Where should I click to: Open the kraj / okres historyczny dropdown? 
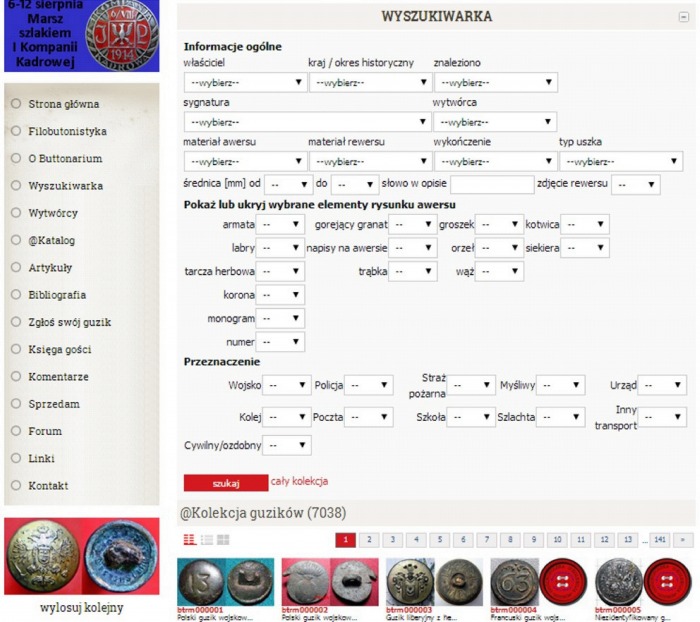click(x=371, y=83)
